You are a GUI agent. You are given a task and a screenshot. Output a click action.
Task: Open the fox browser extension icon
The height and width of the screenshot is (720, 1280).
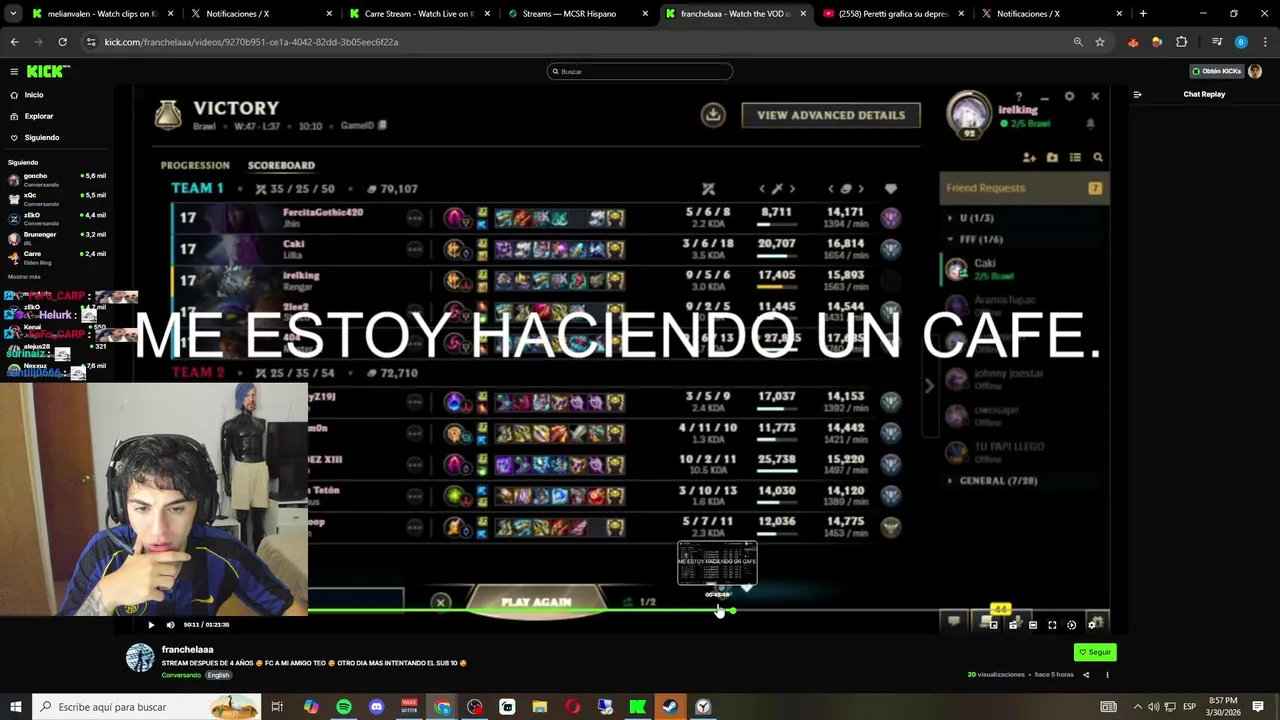[x=1133, y=42]
